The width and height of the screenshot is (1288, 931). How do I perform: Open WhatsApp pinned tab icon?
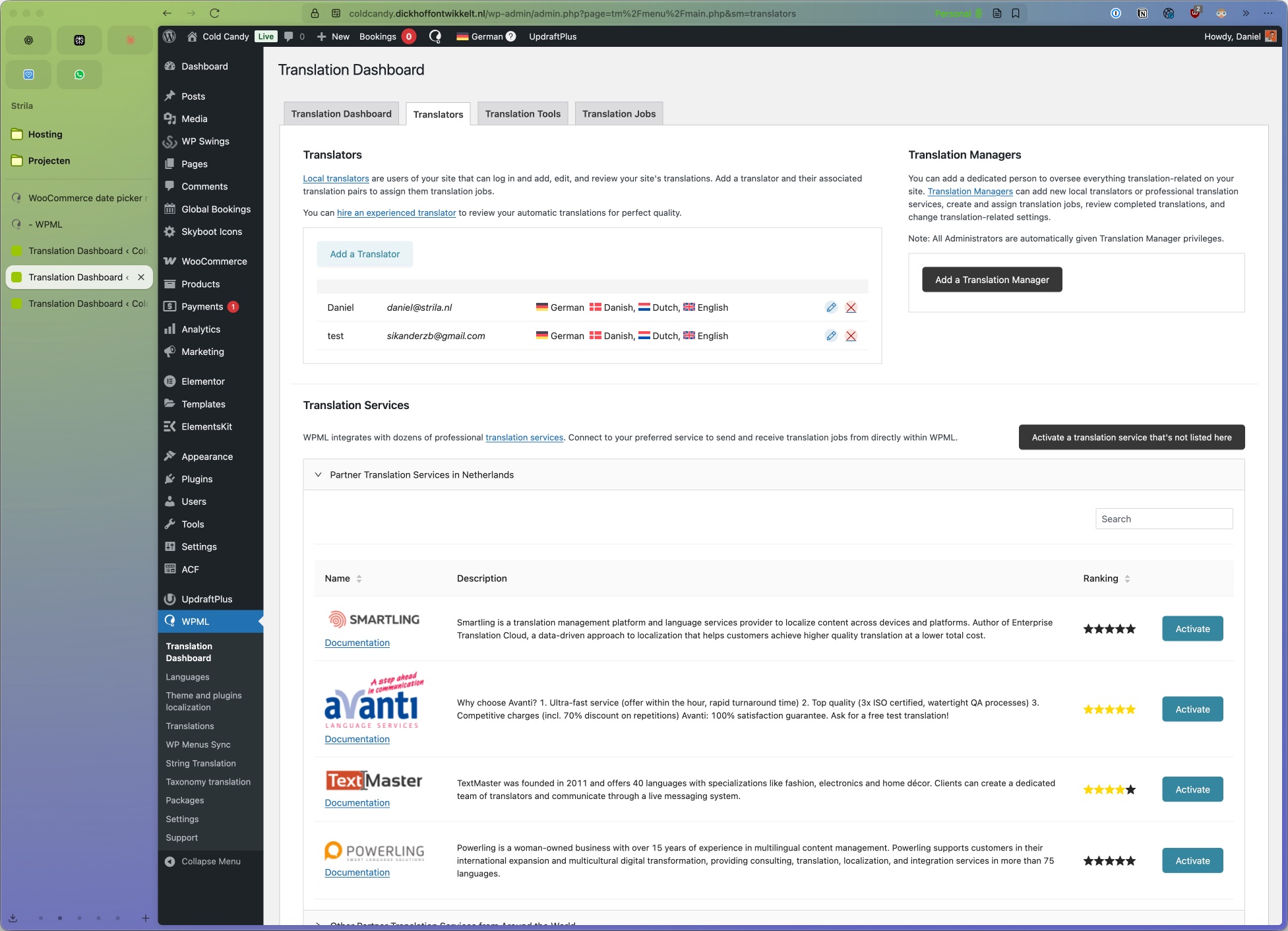[79, 75]
